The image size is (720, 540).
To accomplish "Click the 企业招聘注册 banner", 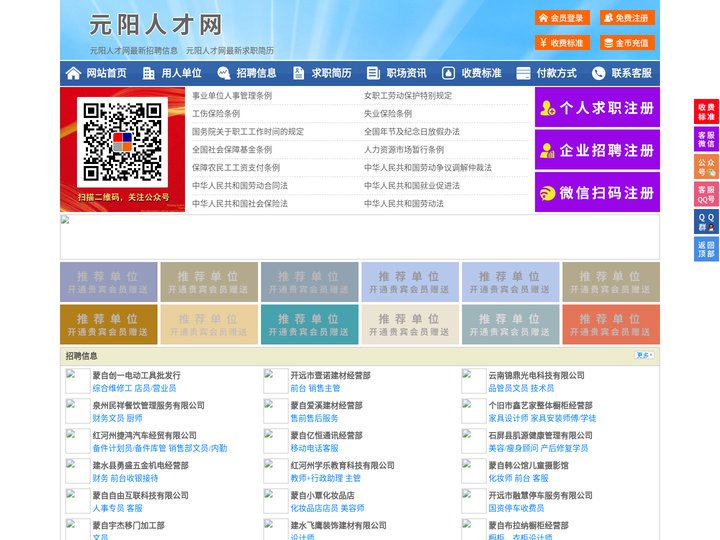I will pos(597,150).
